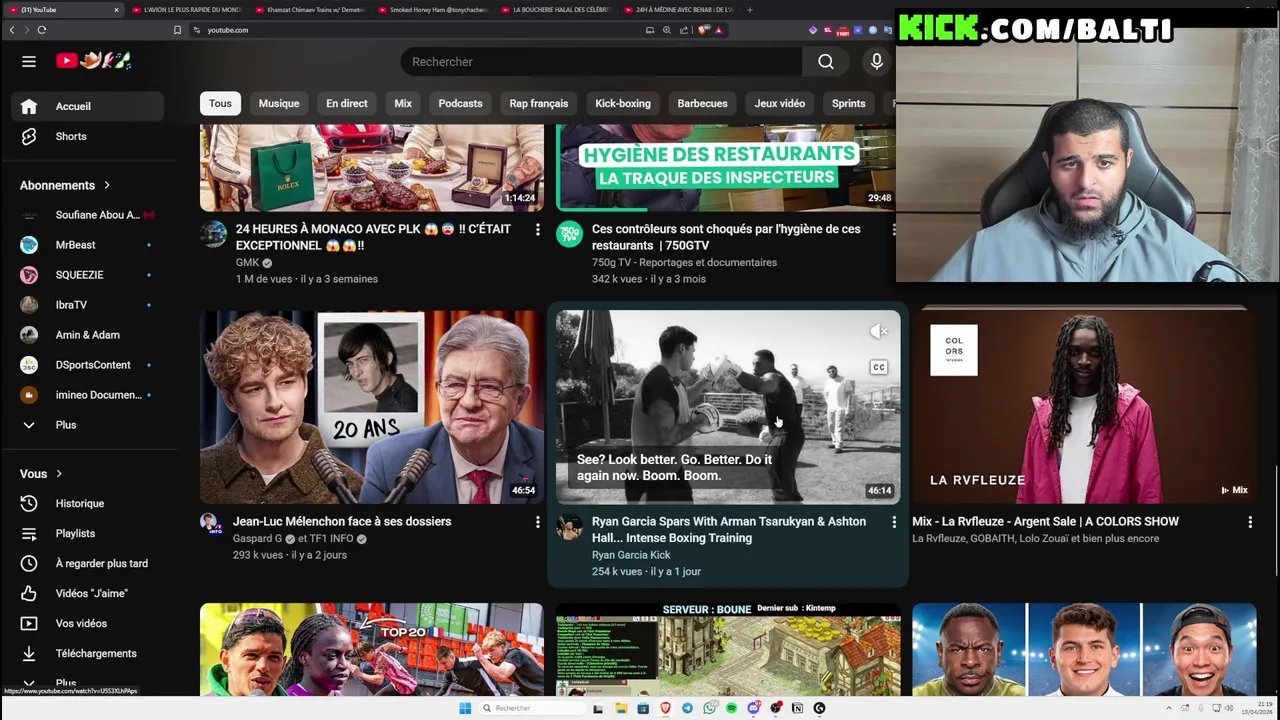The image size is (1280, 720).
Task: Open title "24 HEURES À MONACO AVEC PLK"
Action: click(373, 237)
